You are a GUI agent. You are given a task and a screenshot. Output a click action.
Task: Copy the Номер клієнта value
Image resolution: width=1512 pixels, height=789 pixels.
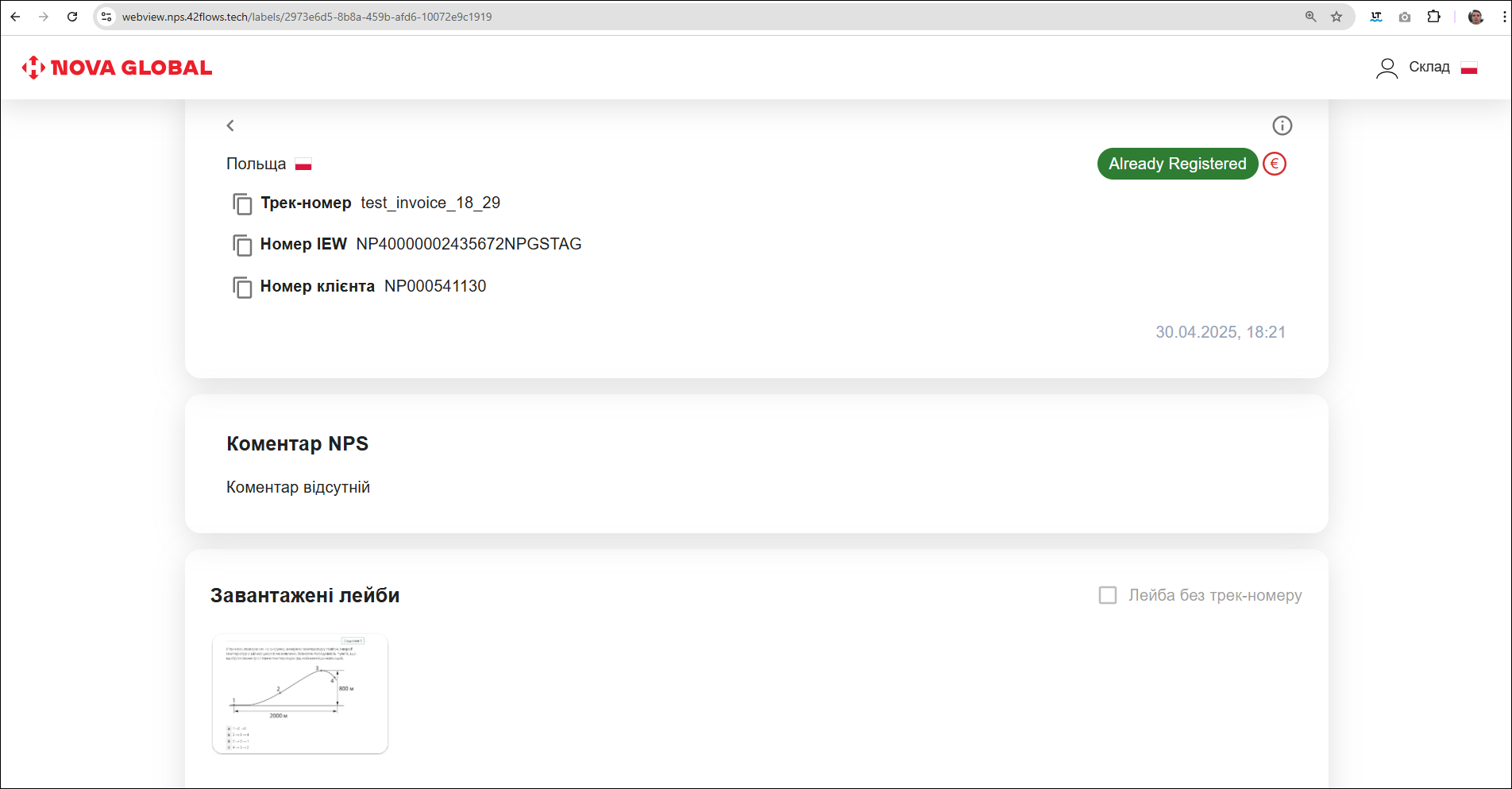pyautogui.click(x=242, y=287)
